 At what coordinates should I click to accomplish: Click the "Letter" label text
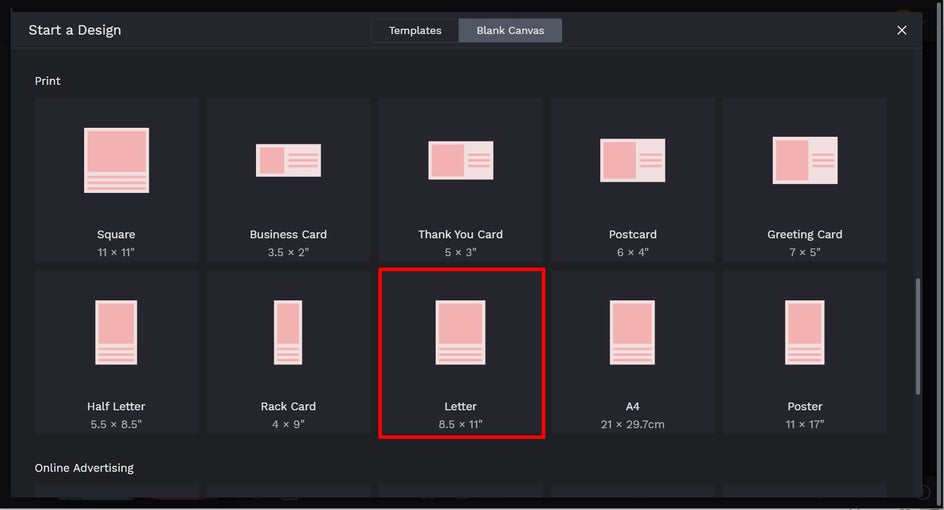tap(461, 406)
